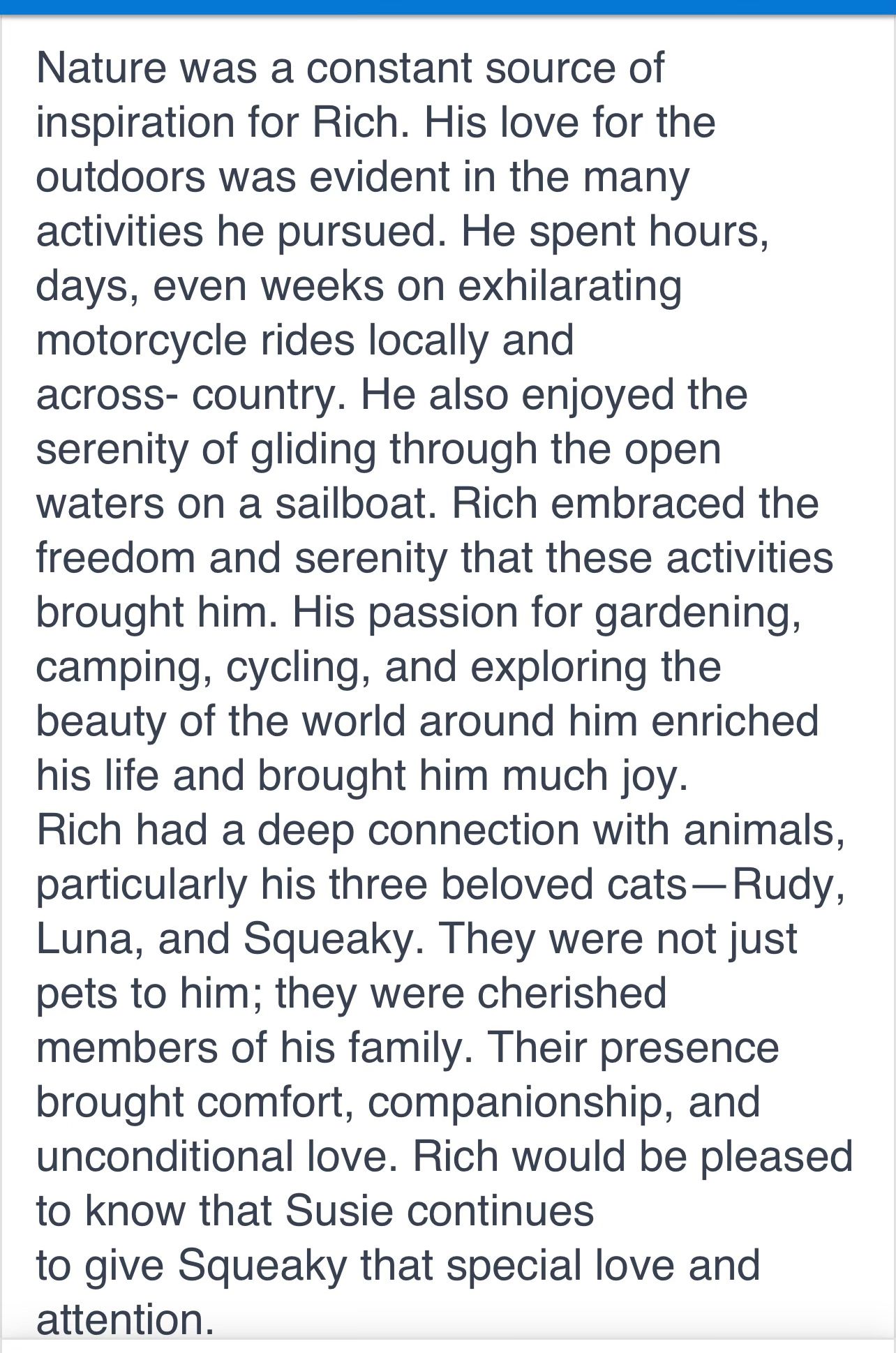Select the word "freedom" in the passage
Image resolution: width=896 pixels, height=1353 pixels.
(115, 558)
